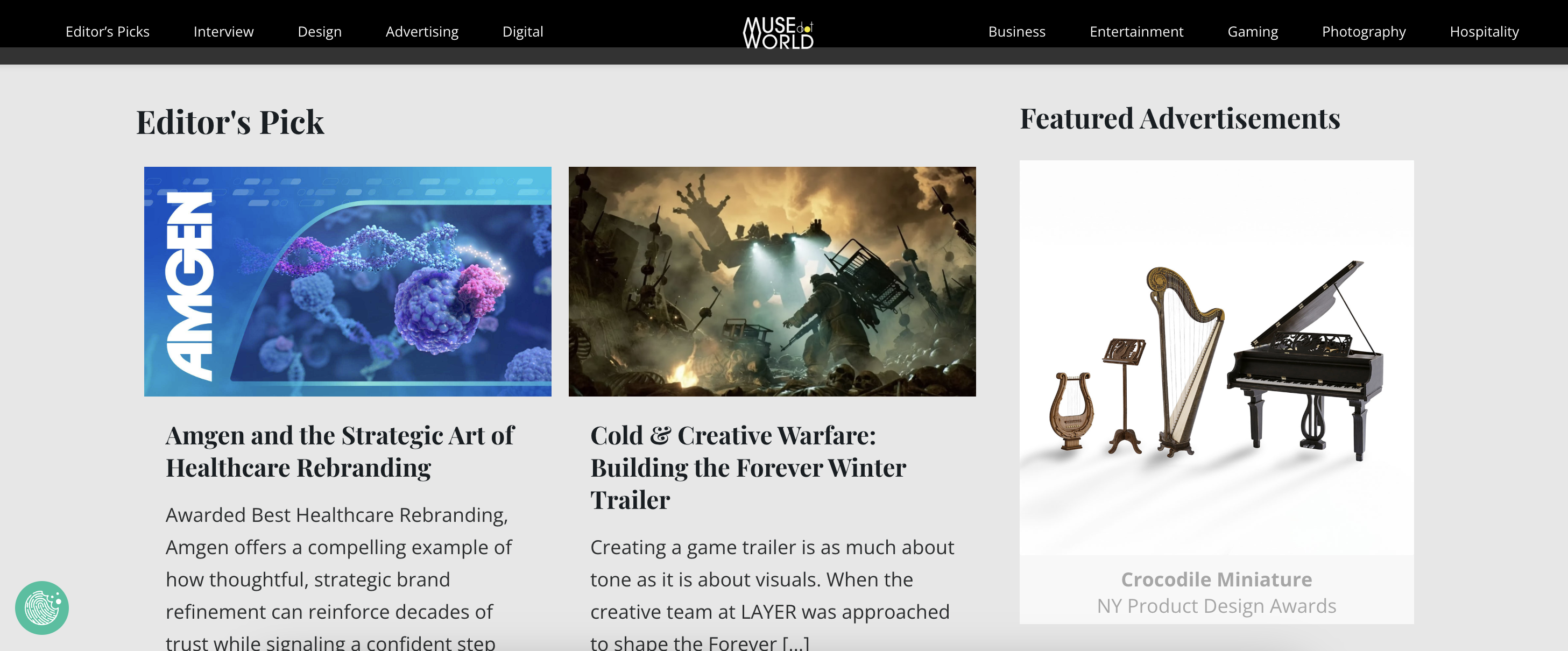
Task: Open the Design category
Action: point(320,32)
